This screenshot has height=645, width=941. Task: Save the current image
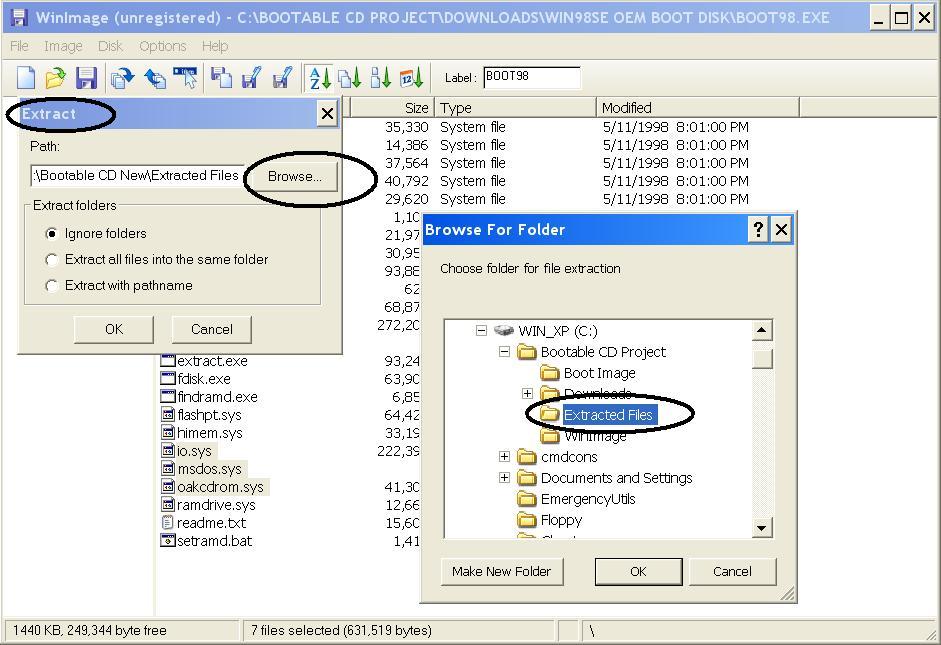pos(88,77)
